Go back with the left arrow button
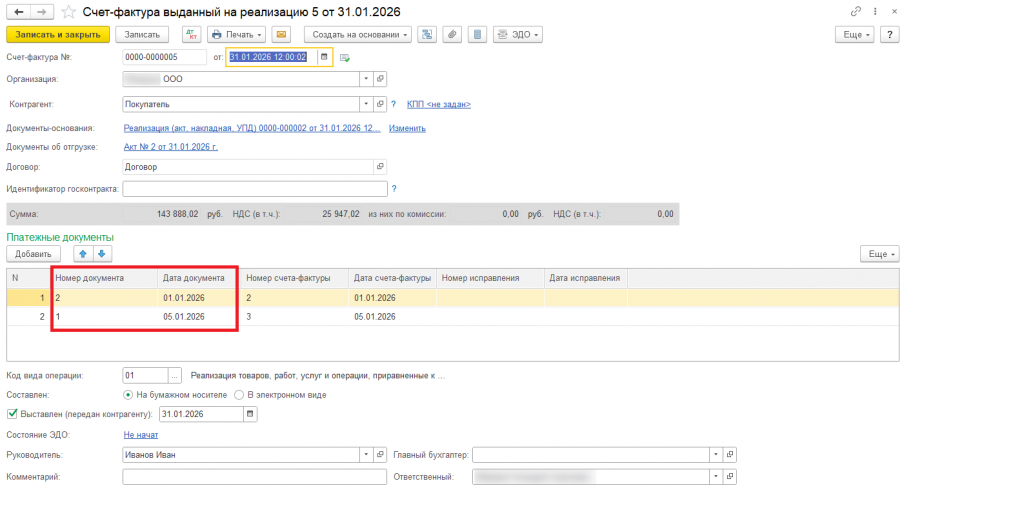 coord(18,12)
